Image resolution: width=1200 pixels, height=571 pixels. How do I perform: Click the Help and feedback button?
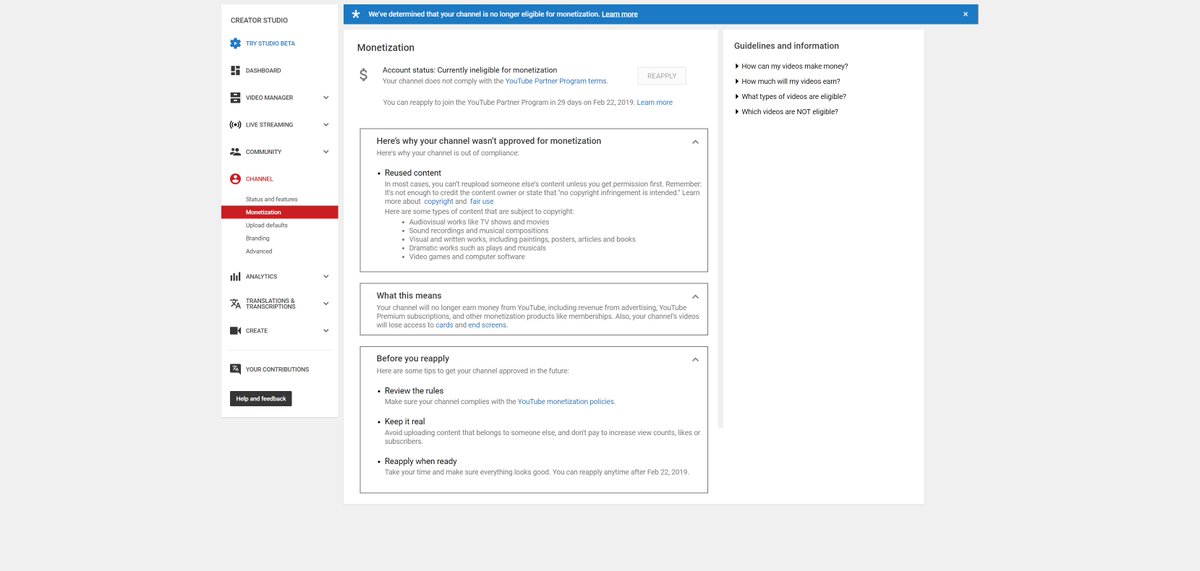coord(261,398)
